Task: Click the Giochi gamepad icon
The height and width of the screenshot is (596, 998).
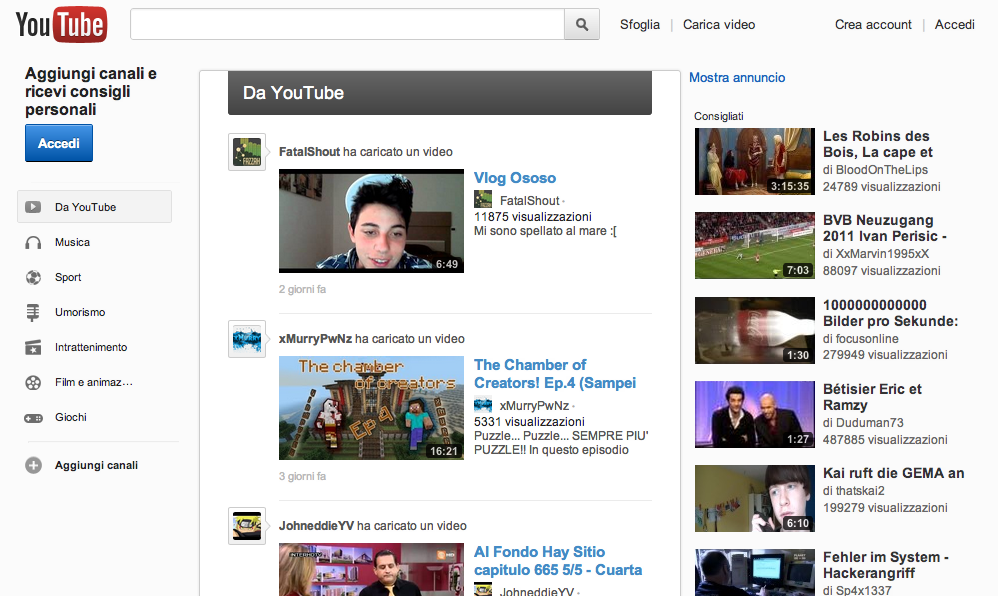Action: [x=33, y=418]
